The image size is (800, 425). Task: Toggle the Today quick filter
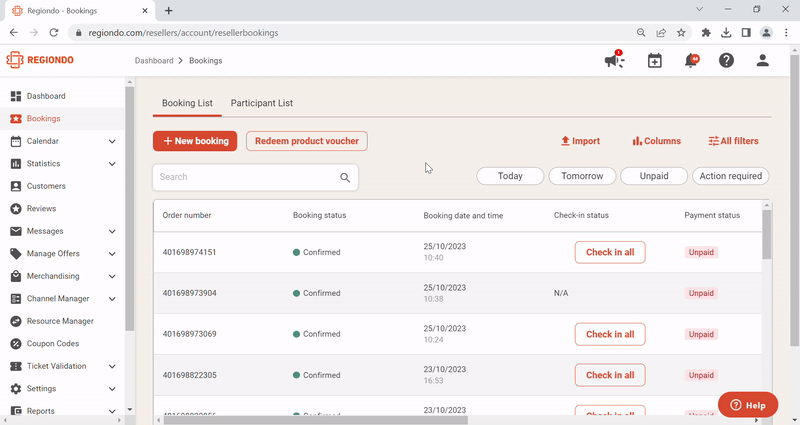[x=510, y=176]
